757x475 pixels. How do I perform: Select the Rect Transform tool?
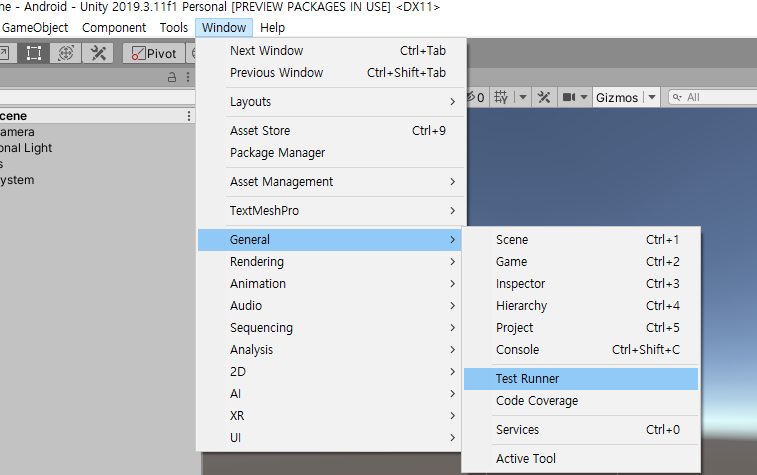pyautogui.click(x=34, y=53)
